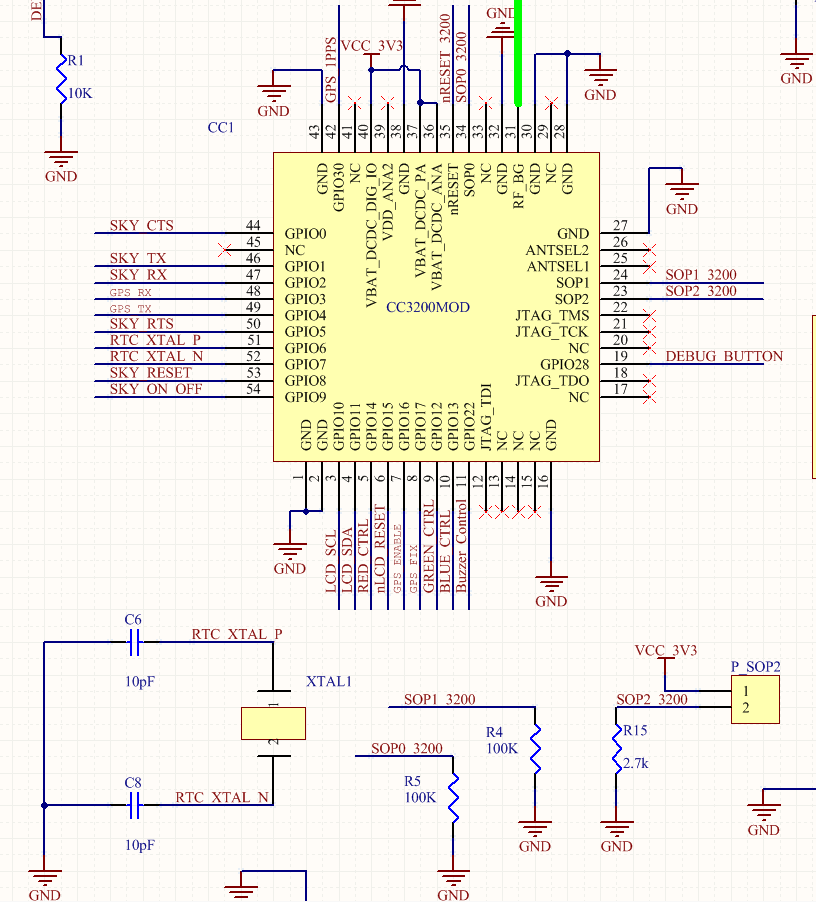Select SOP2_3200 net label beside pin 23

click(x=701, y=291)
